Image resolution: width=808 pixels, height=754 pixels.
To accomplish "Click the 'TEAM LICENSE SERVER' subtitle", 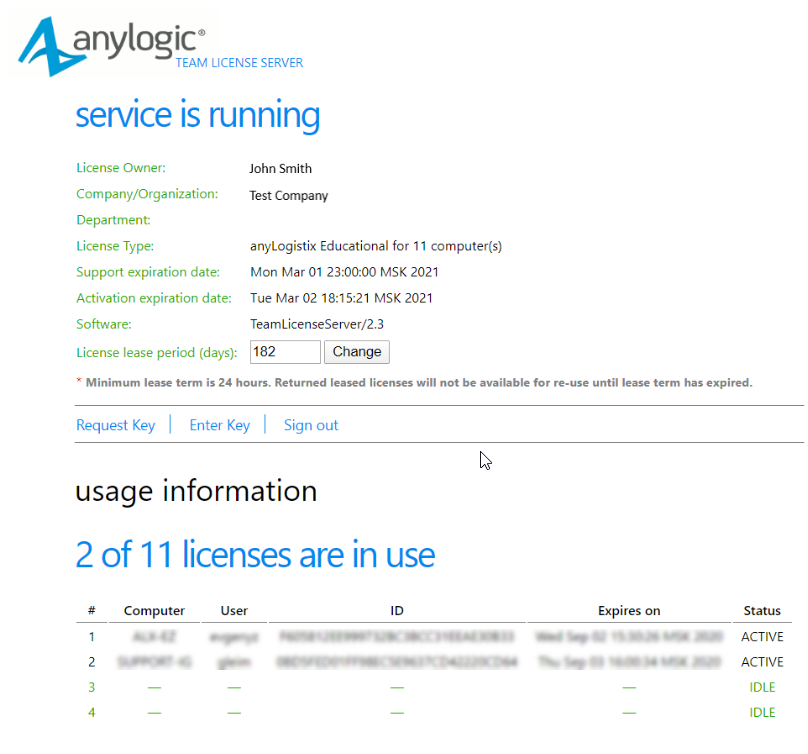I will 239,63.
